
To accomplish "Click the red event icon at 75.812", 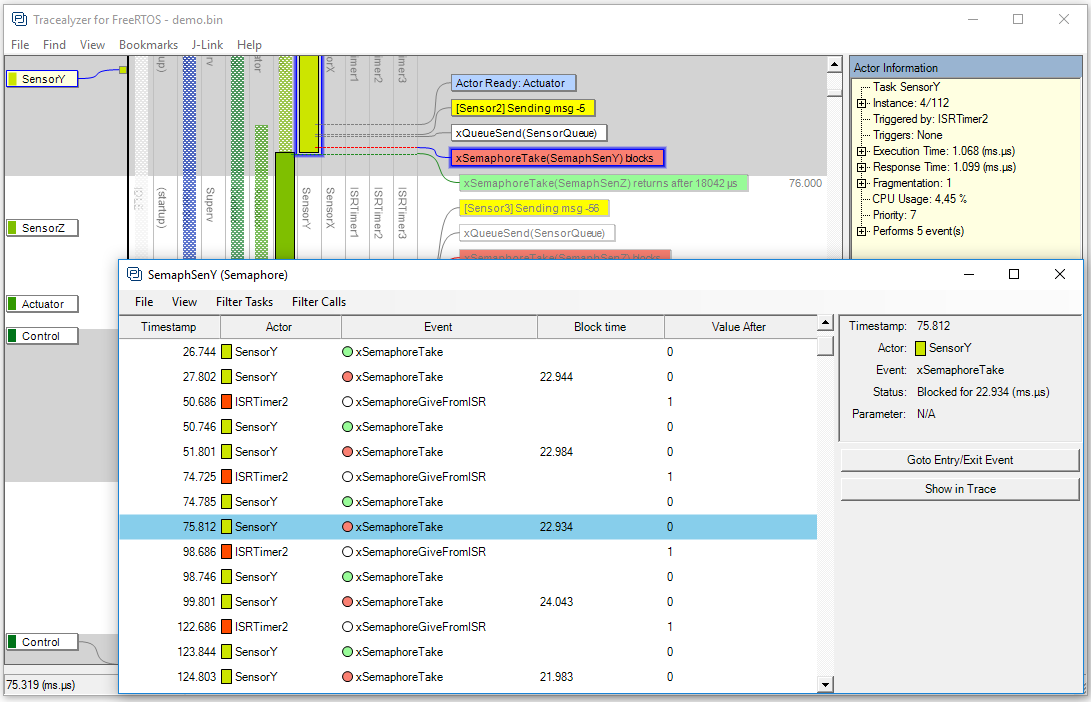I will point(347,527).
